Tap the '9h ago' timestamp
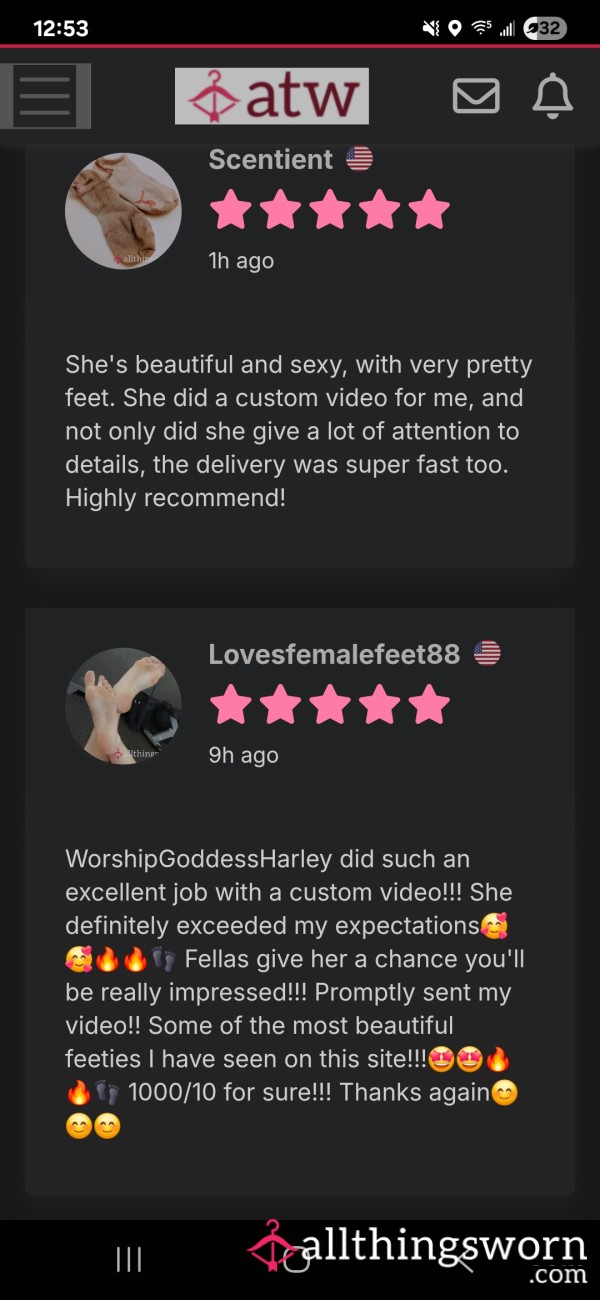This screenshot has width=600, height=1300. tap(243, 755)
